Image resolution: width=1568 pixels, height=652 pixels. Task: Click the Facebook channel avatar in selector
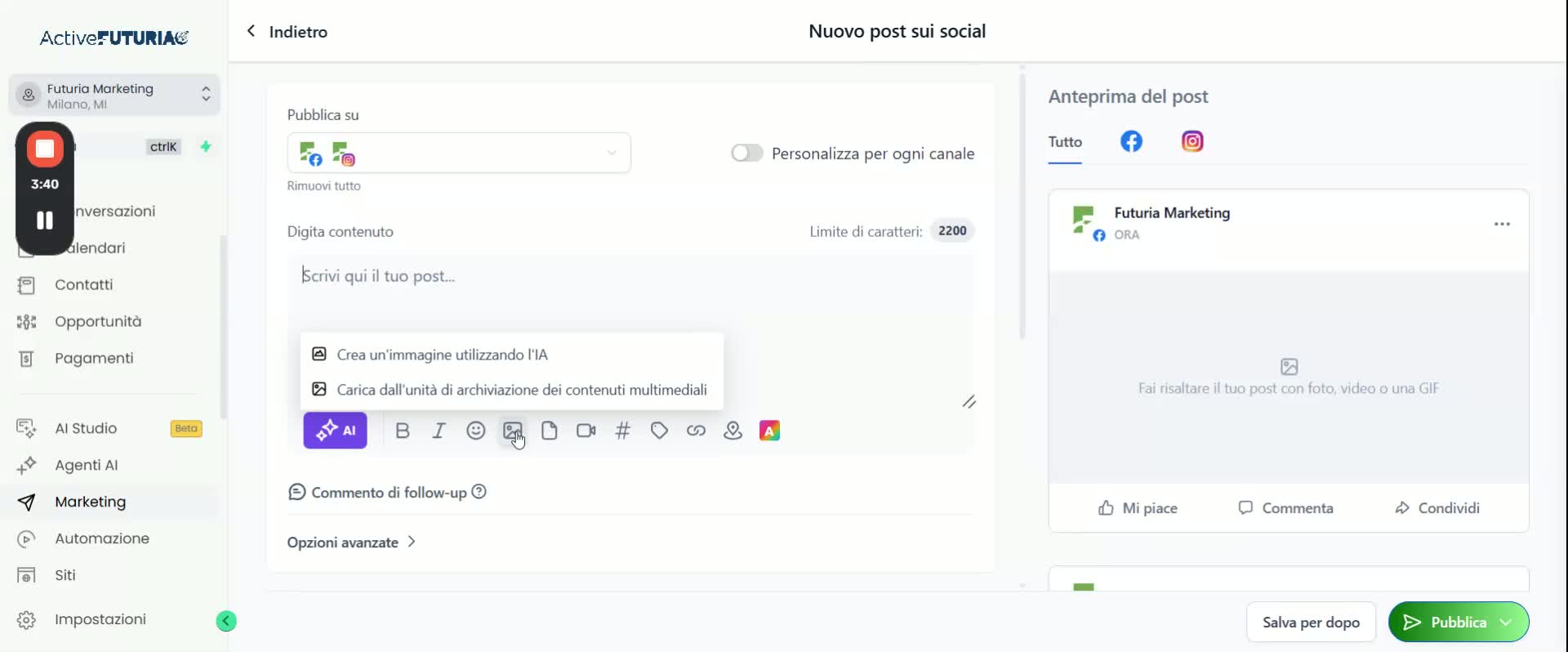310,154
